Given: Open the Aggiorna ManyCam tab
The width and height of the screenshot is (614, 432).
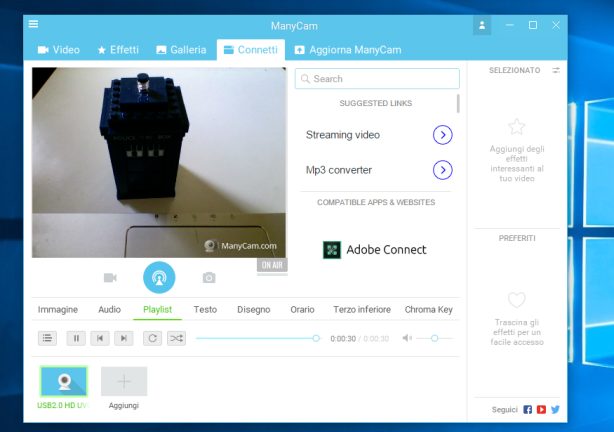Looking at the screenshot, I should pyautogui.click(x=348, y=50).
